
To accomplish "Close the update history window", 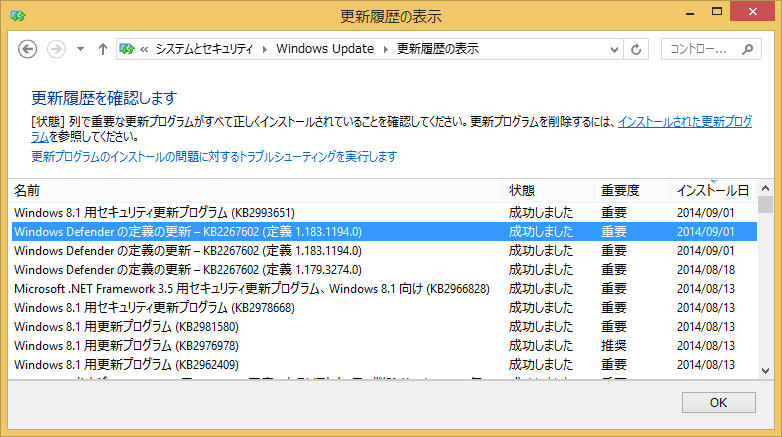I will click(x=753, y=11).
